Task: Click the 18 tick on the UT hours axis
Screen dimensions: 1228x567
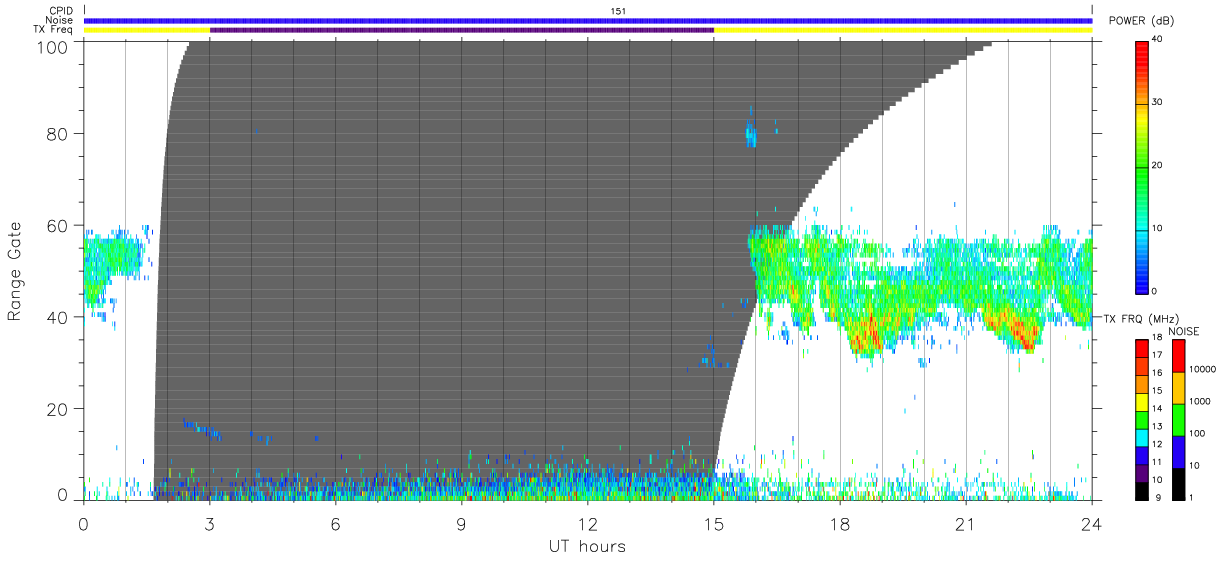Action: (x=840, y=524)
